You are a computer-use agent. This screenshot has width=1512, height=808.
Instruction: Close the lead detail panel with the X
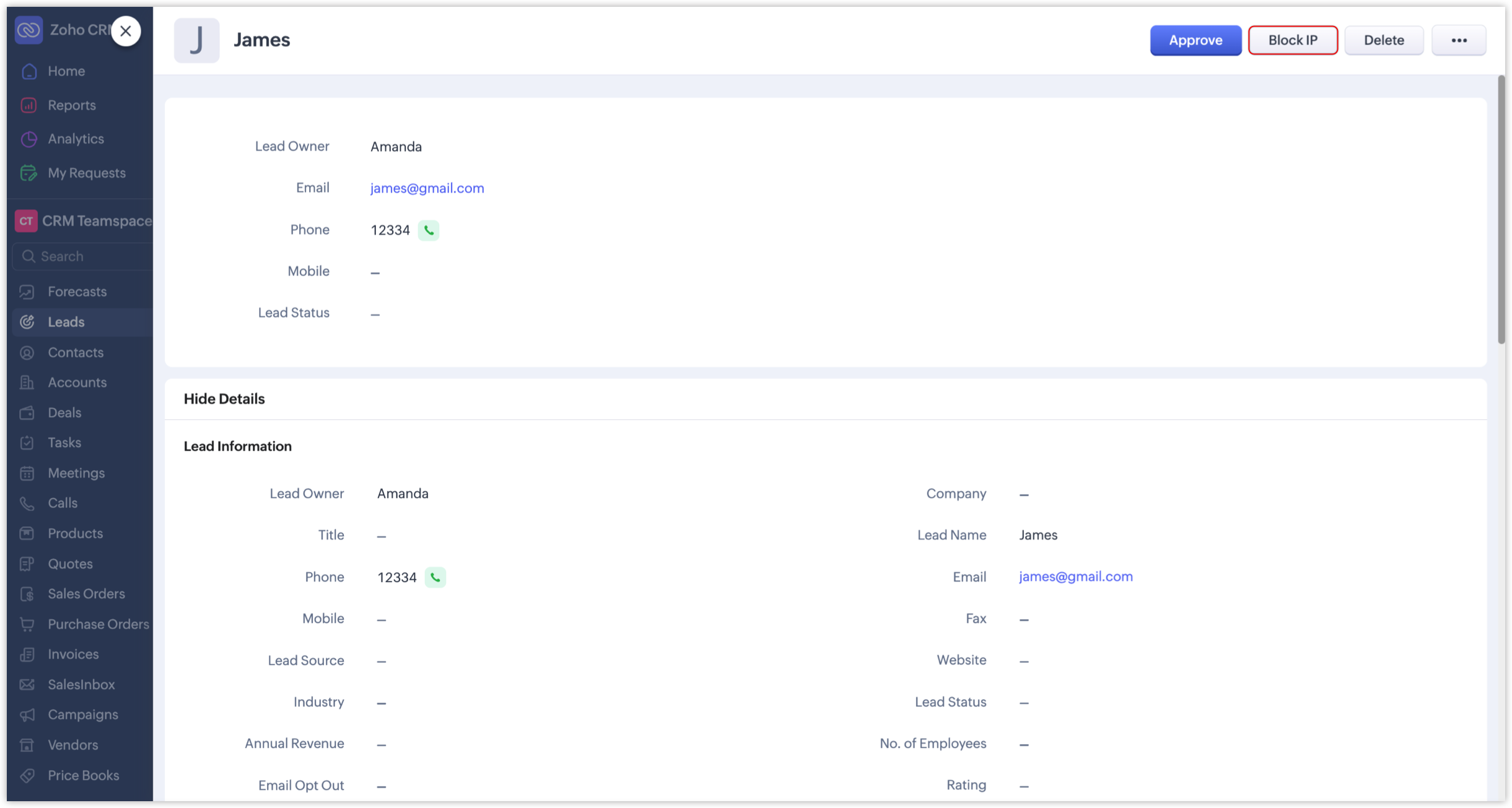126,31
